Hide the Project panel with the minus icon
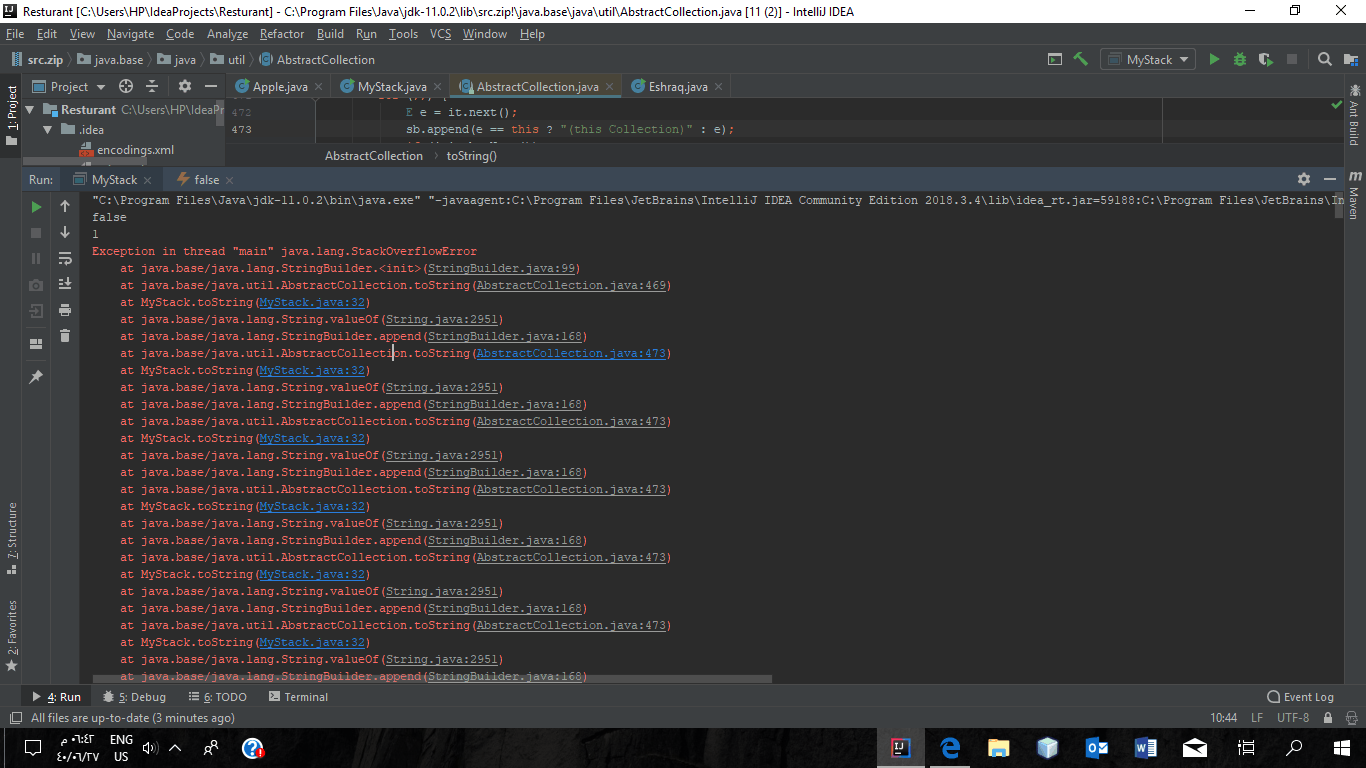The image size is (1366, 768). 211,87
